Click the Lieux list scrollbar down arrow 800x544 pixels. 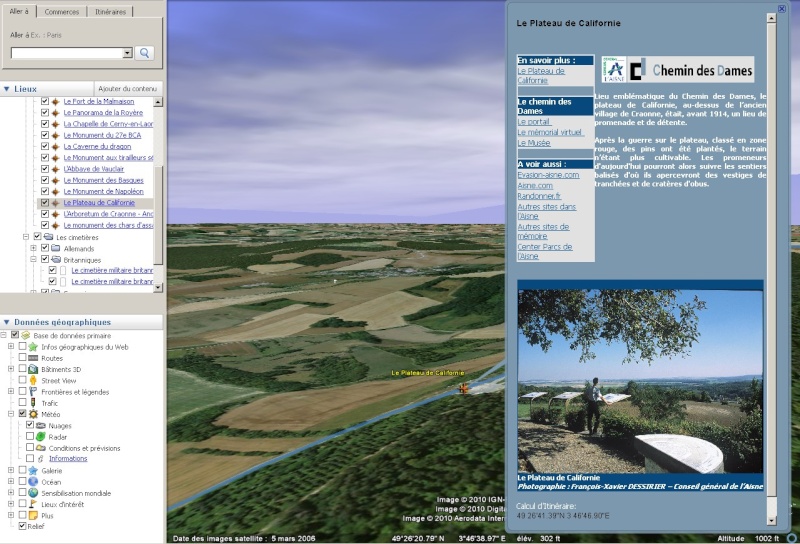click(x=158, y=287)
